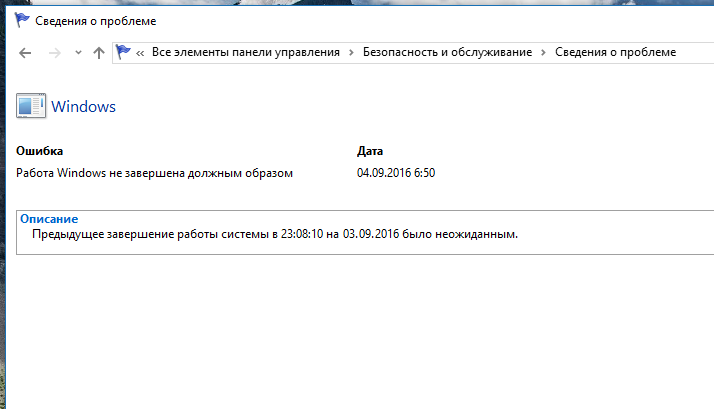Click the title bar flag icon
This screenshot has width=714, height=409.
[x=21, y=20]
